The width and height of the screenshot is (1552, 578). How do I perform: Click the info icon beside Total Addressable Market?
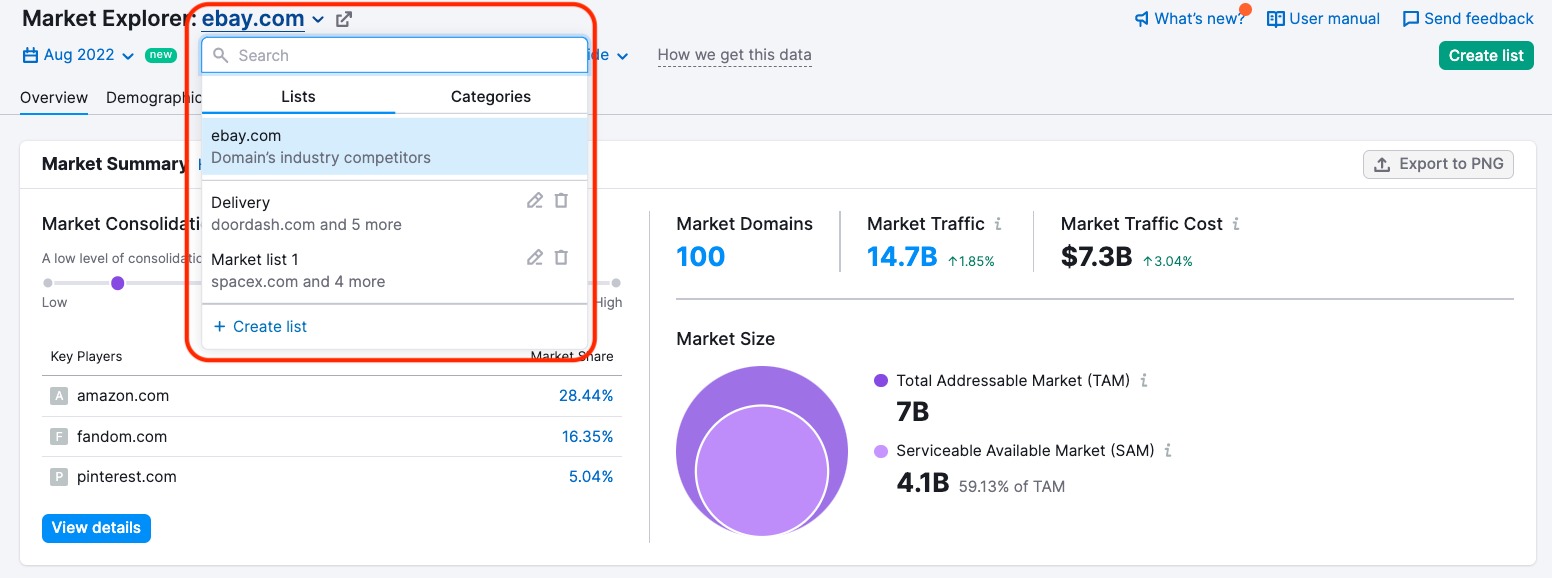pos(1144,380)
